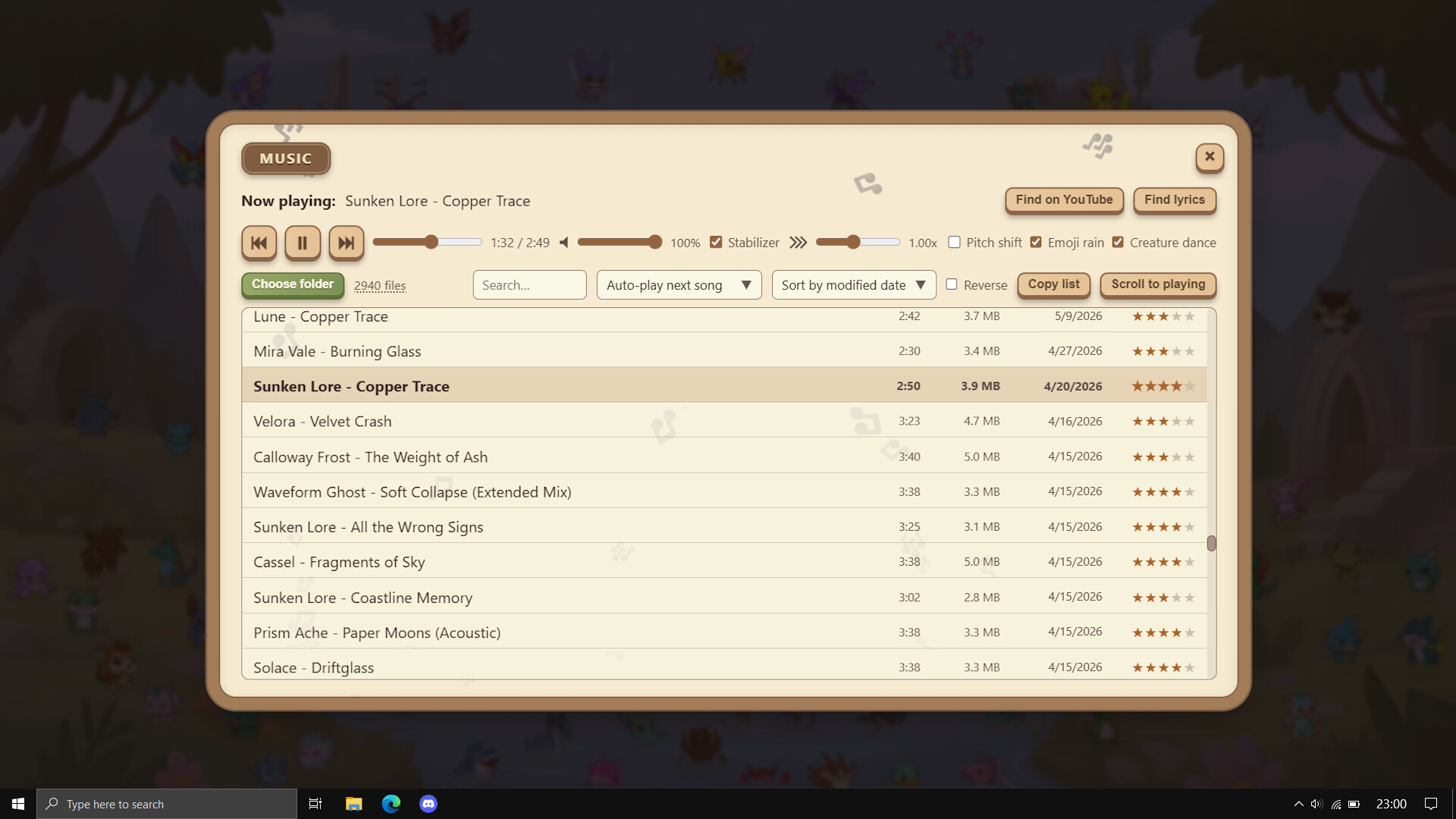Open Task View in the taskbar

tap(315, 804)
